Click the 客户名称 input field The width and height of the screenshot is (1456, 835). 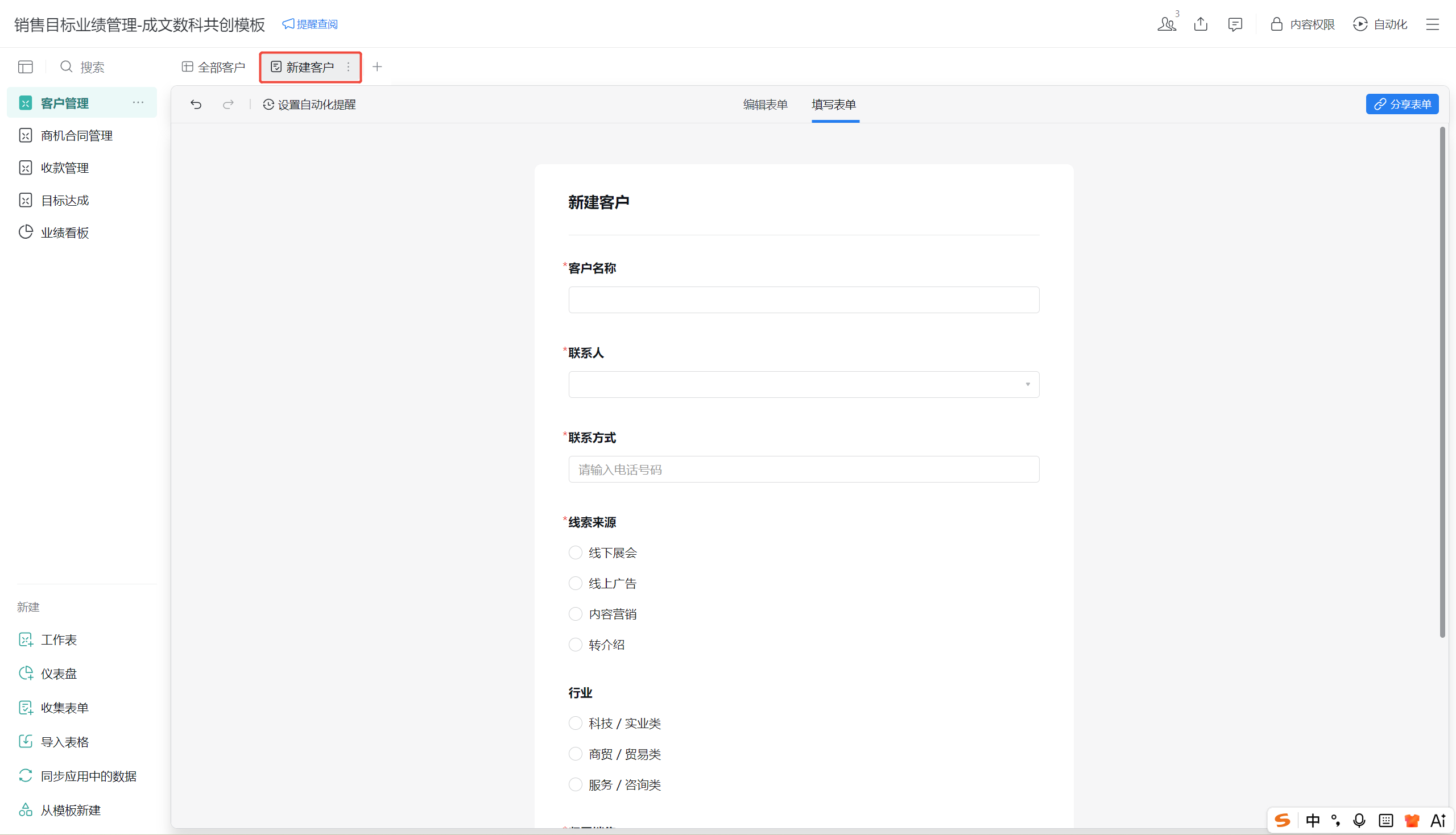[x=803, y=300]
